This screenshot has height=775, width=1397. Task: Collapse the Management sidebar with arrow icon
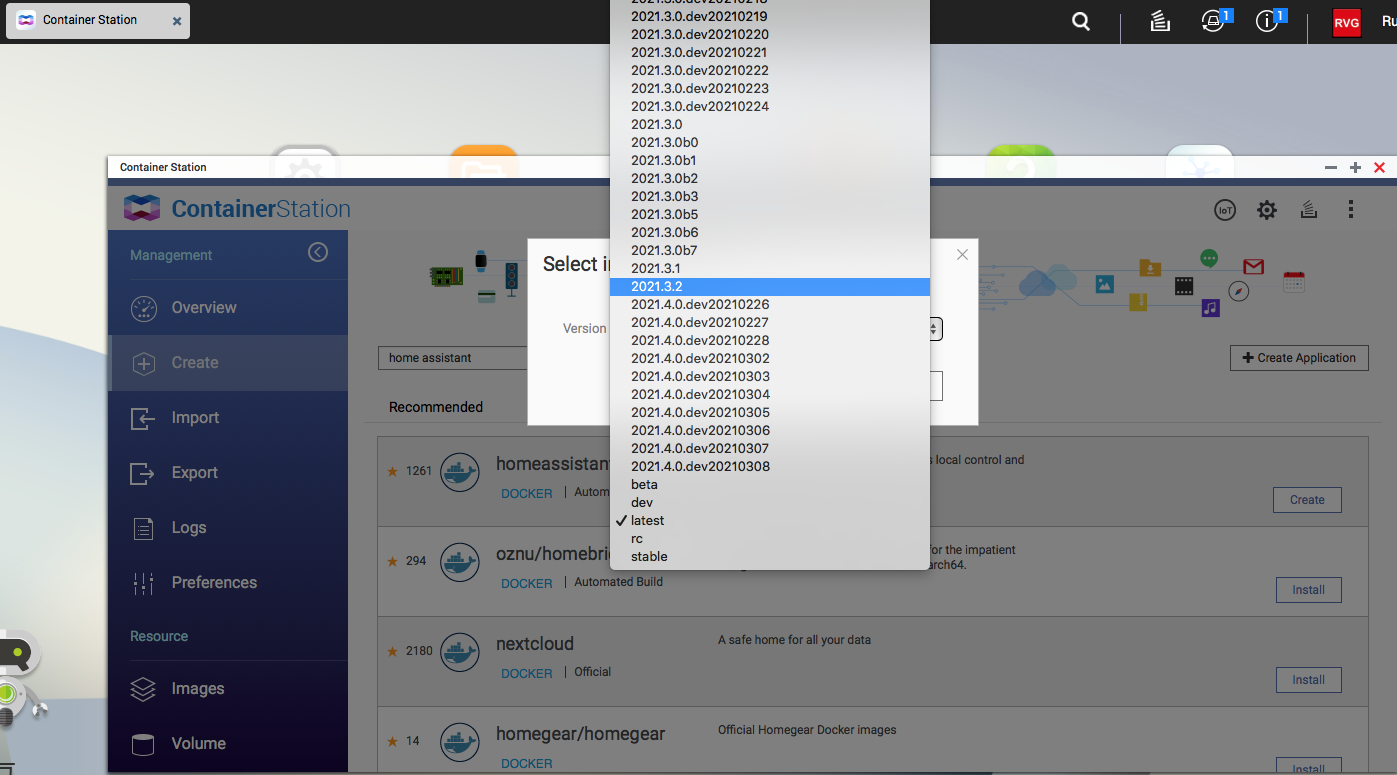click(318, 253)
